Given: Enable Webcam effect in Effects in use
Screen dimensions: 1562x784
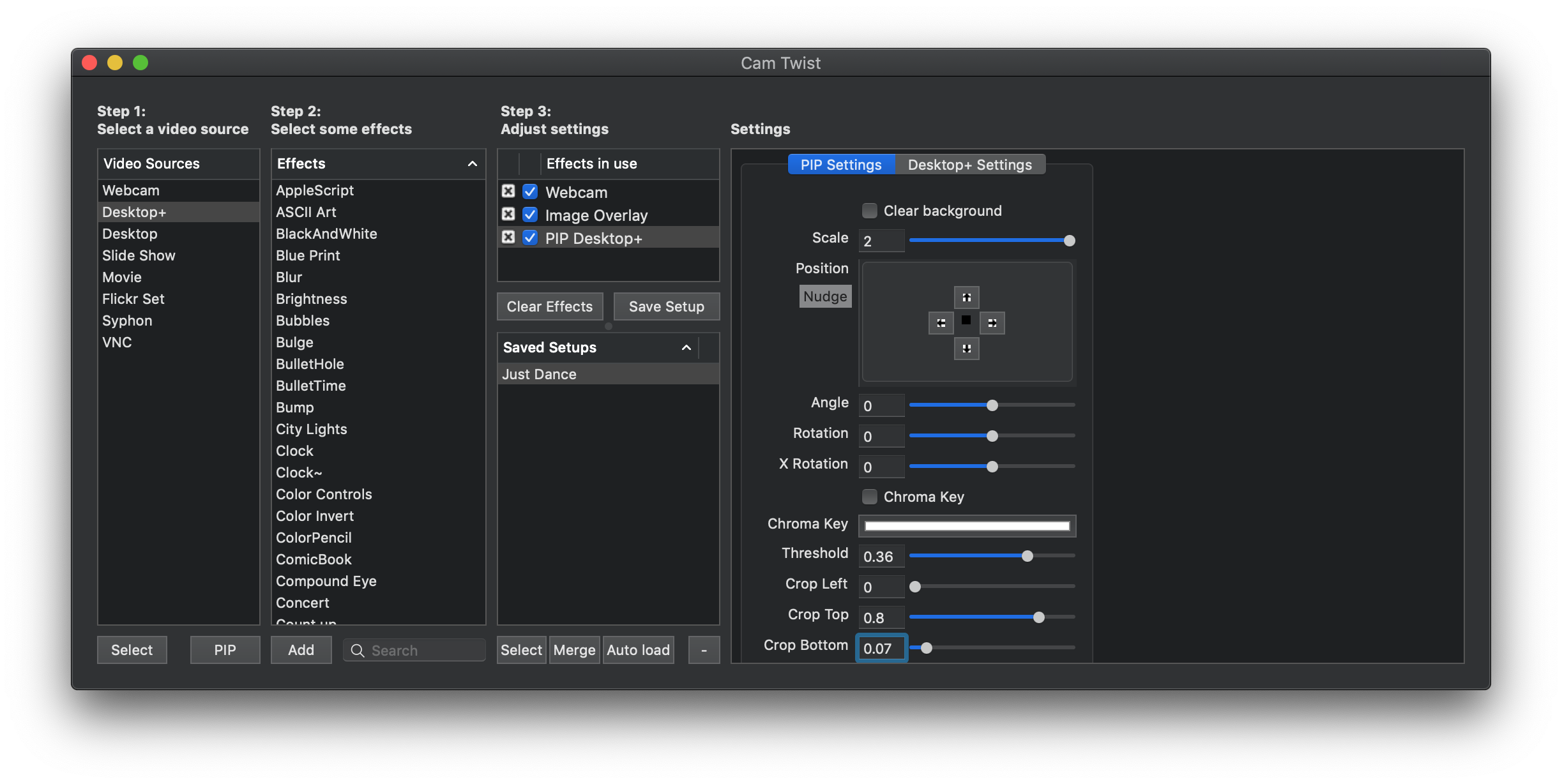Looking at the screenshot, I should click(x=530, y=191).
